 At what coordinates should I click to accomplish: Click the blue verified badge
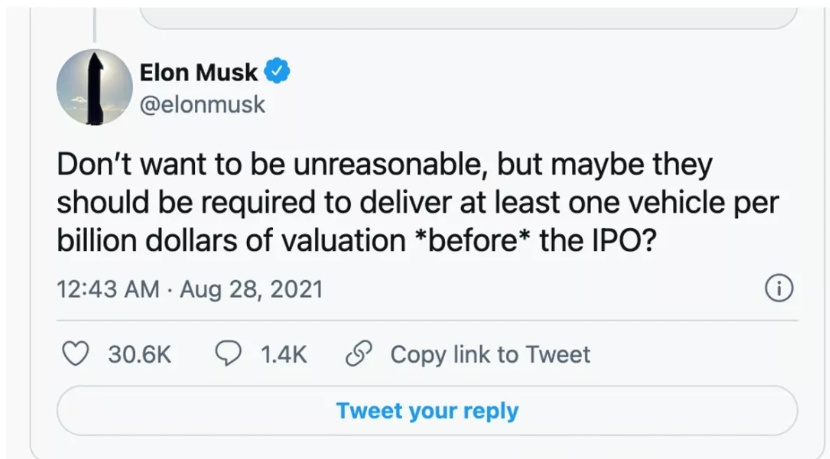coord(278,73)
